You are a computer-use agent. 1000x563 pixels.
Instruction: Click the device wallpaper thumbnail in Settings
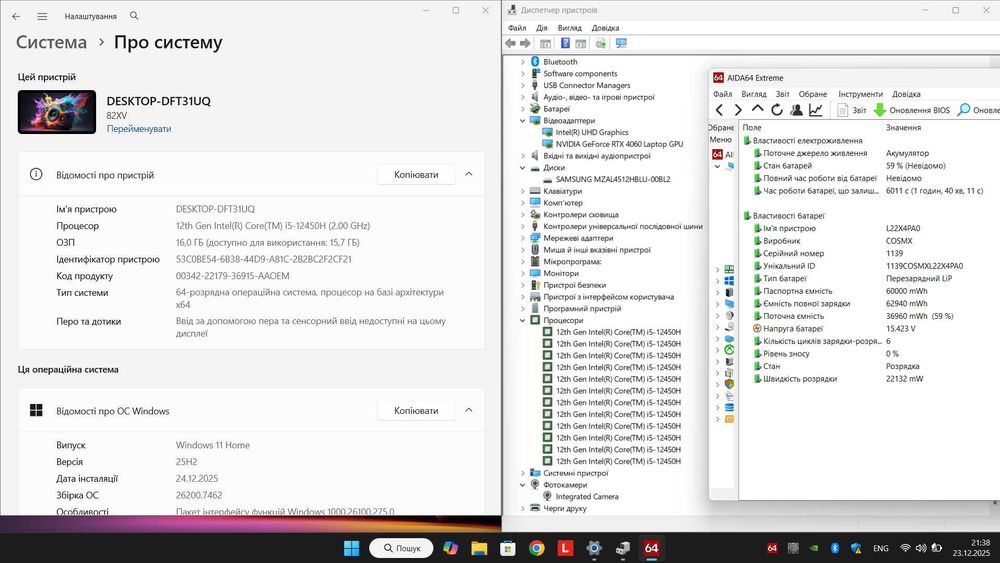[57, 112]
